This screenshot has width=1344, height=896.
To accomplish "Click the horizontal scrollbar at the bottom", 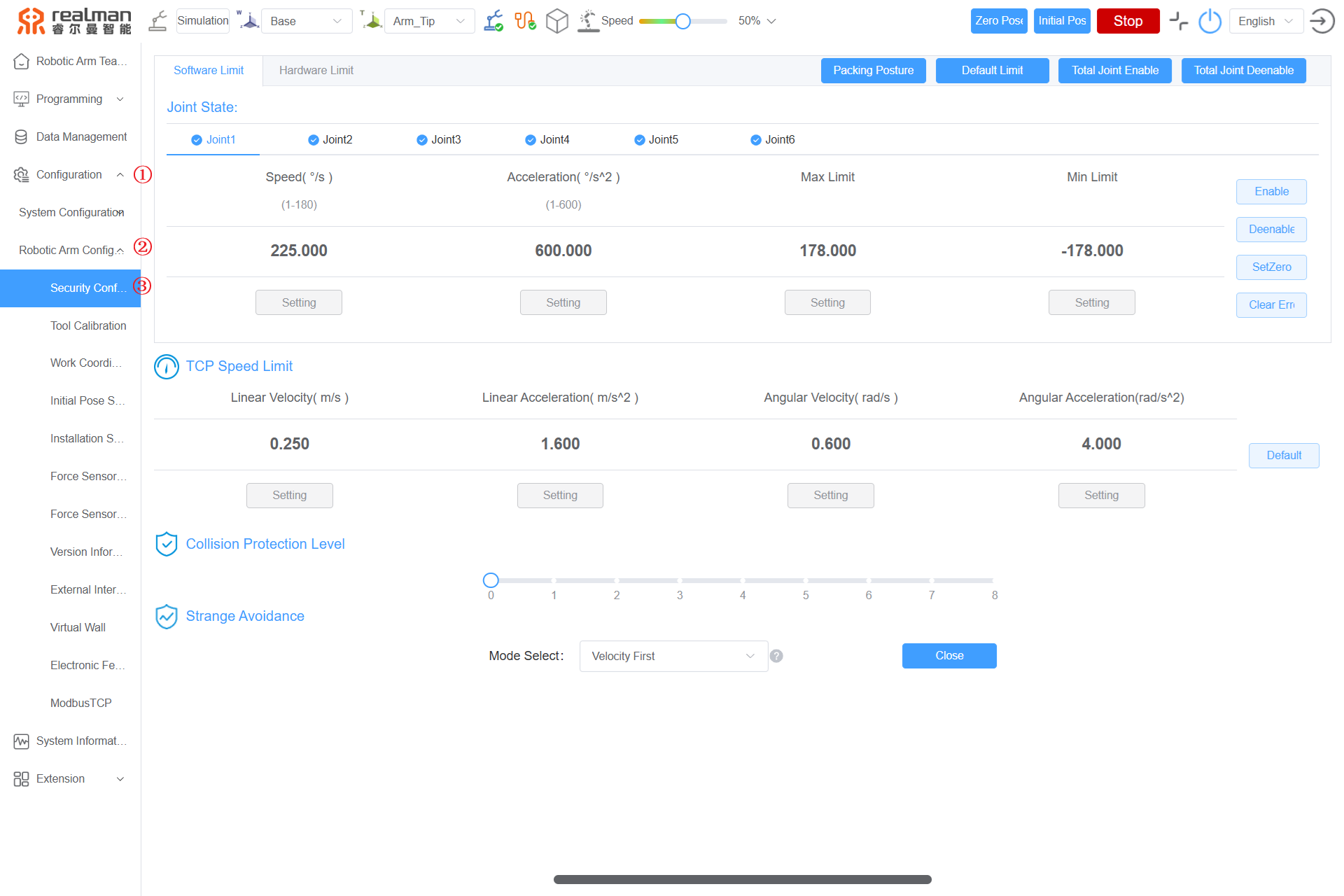I will coord(742,879).
